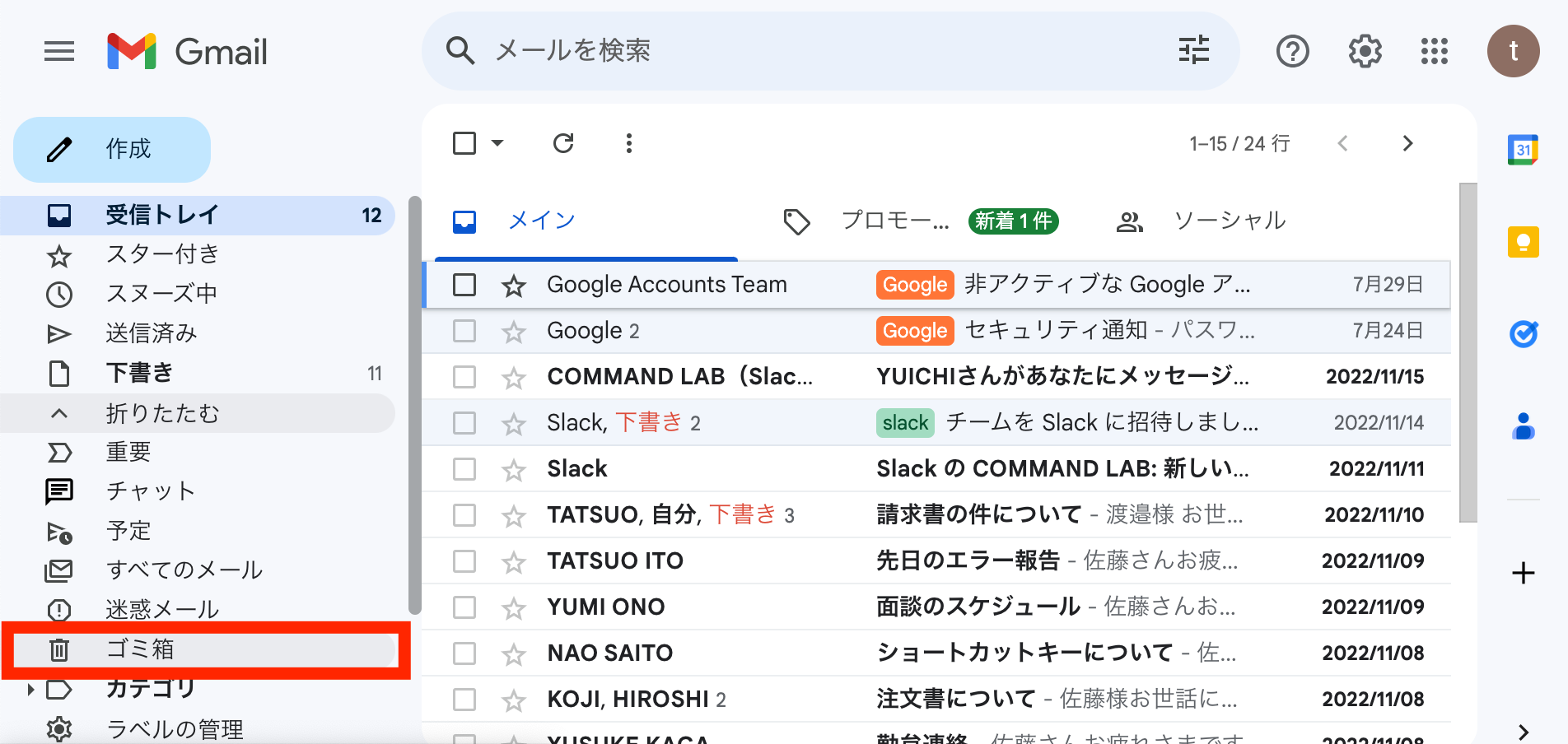The image size is (1568, 744).
Task: Switch to the プロモーション tab
Action: tap(921, 221)
